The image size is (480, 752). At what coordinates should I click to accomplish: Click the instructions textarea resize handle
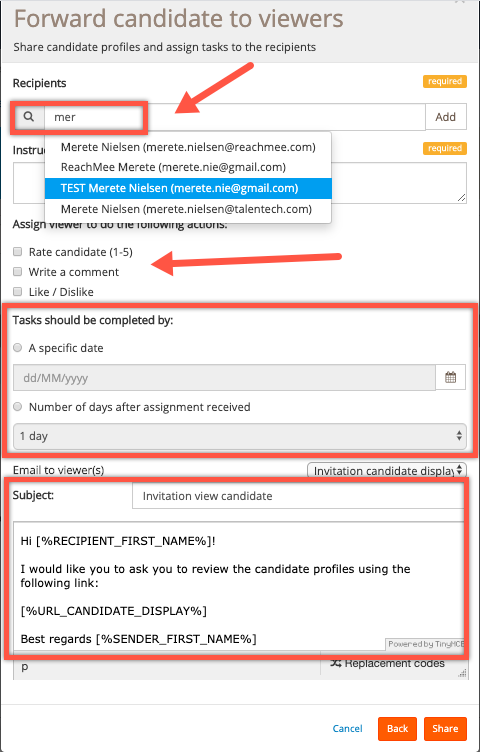coord(461,197)
